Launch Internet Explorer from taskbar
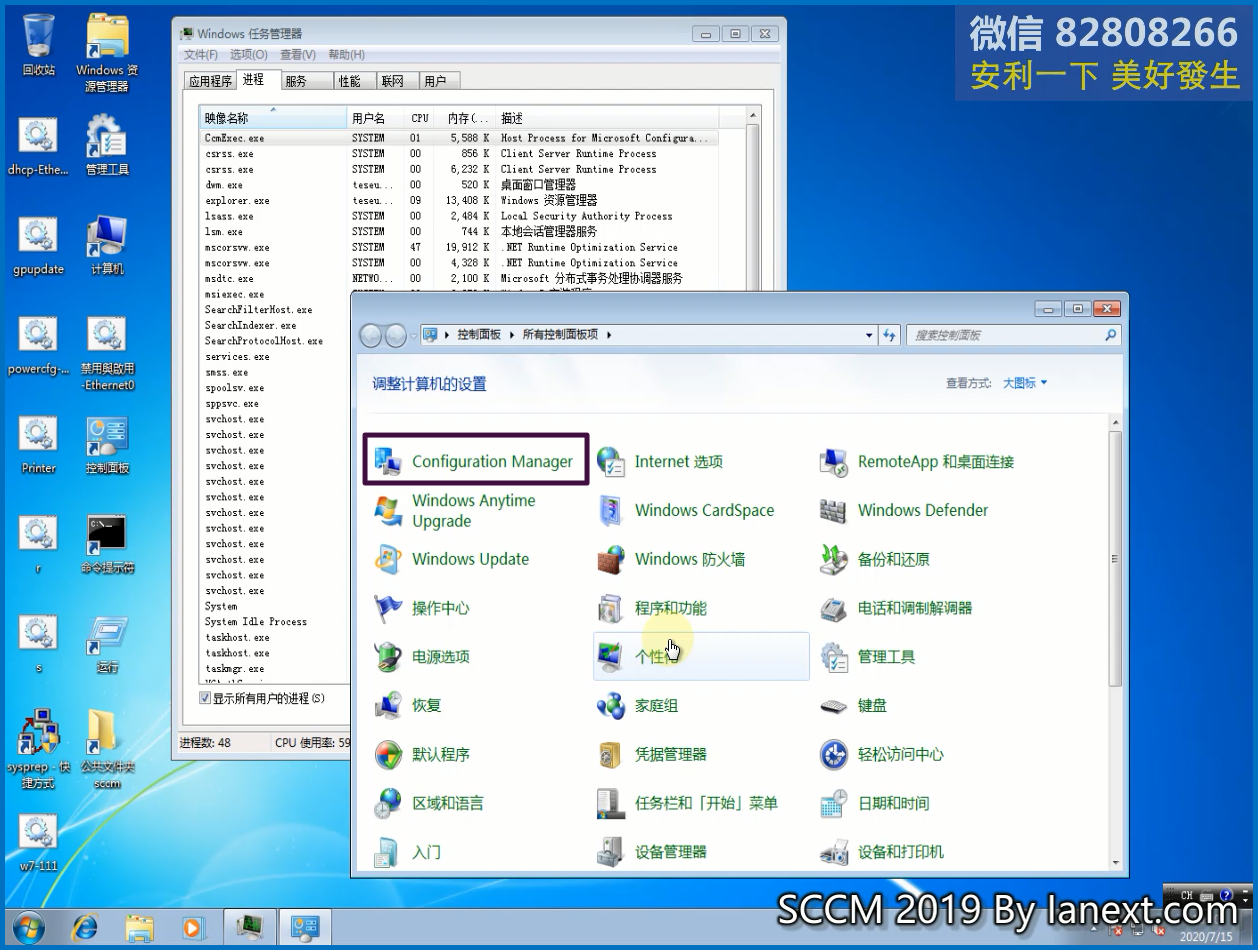The height and width of the screenshot is (950, 1258). coord(85,928)
